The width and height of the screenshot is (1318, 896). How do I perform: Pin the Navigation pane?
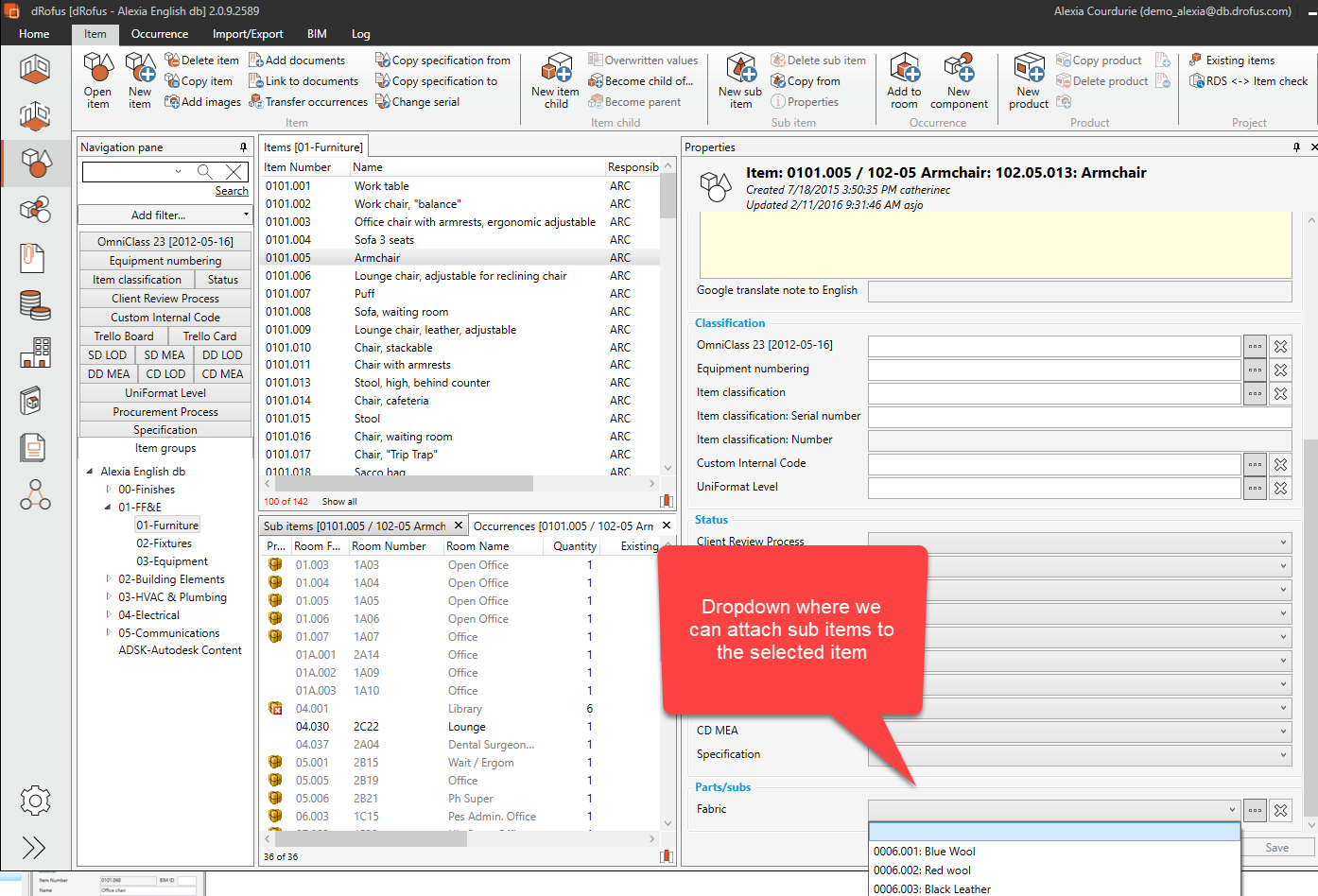coord(243,147)
